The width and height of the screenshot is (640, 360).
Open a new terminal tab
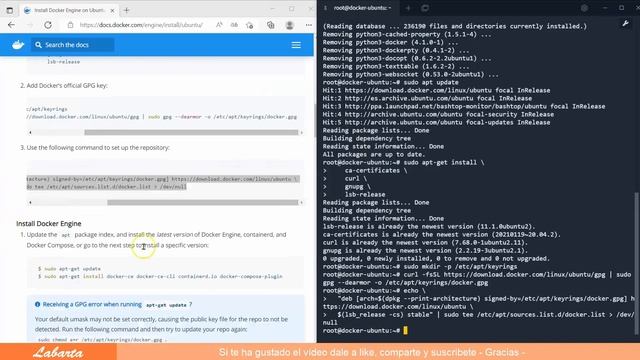pos(407,8)
